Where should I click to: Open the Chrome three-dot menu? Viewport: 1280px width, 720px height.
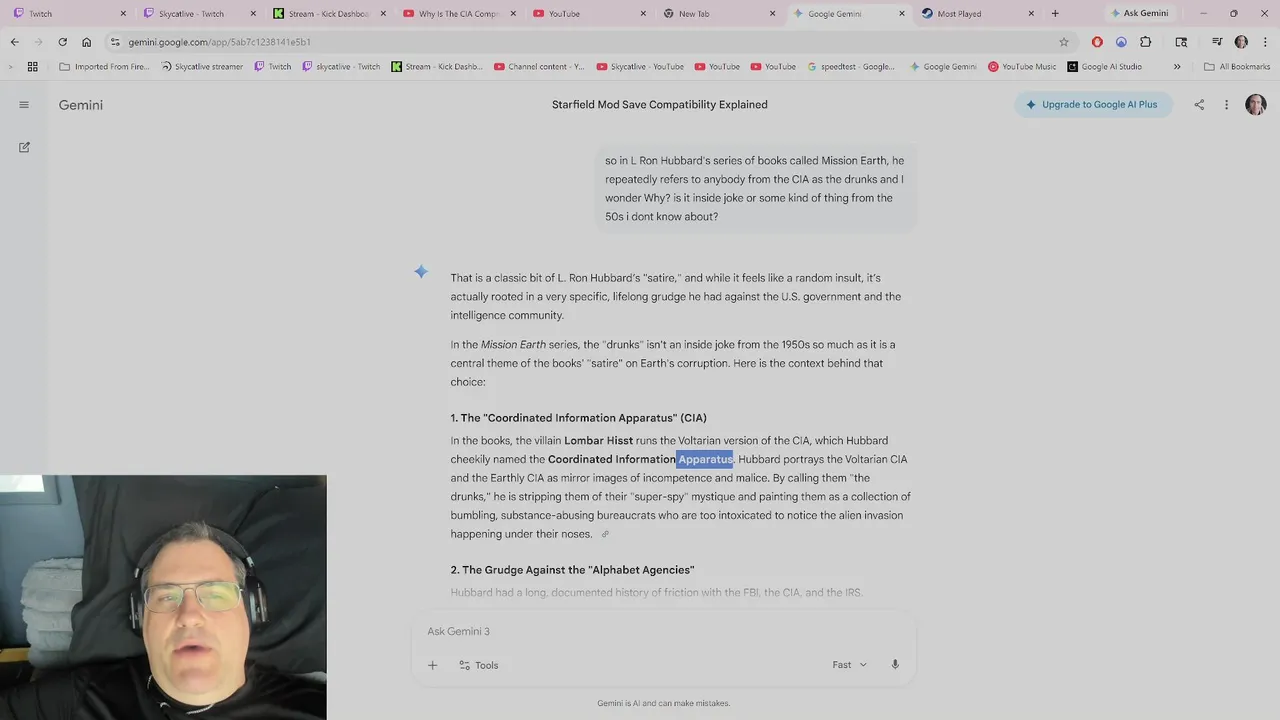(x=1263, y=42)
